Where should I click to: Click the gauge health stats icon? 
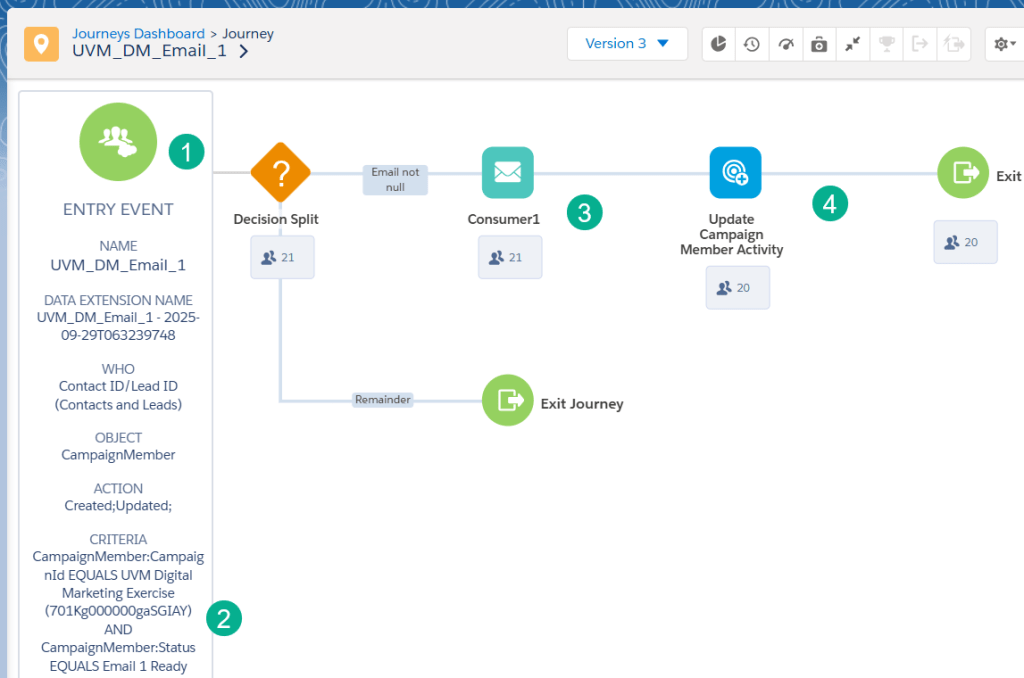(x=785, y=44)
